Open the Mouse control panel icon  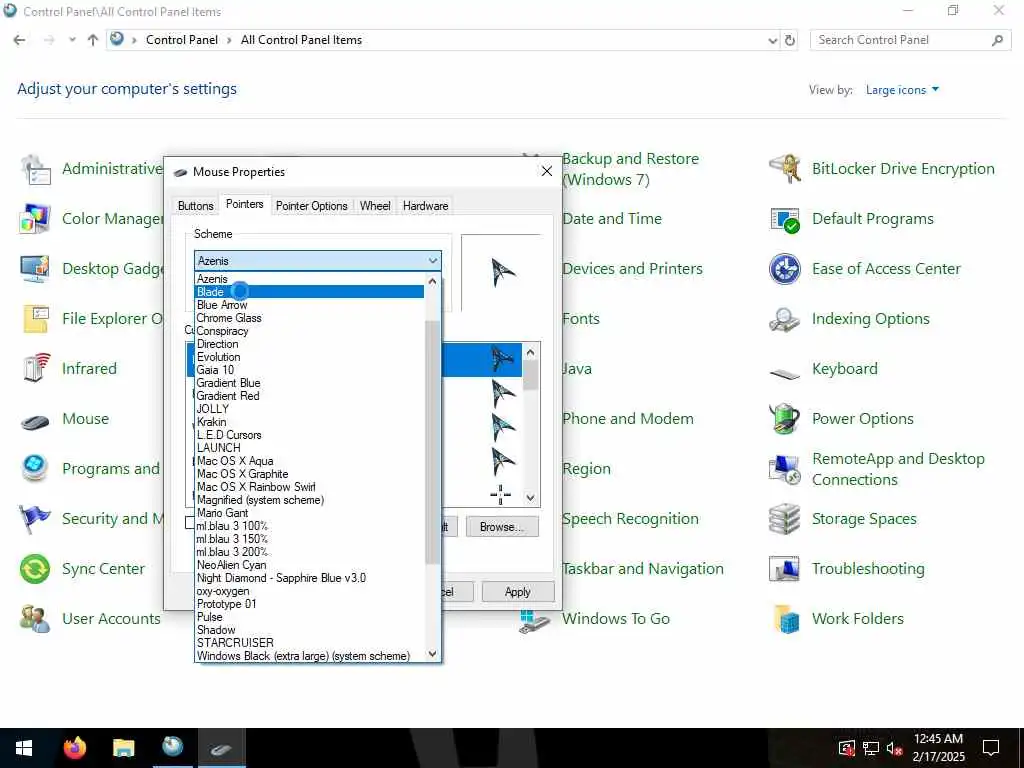point(35,419)
